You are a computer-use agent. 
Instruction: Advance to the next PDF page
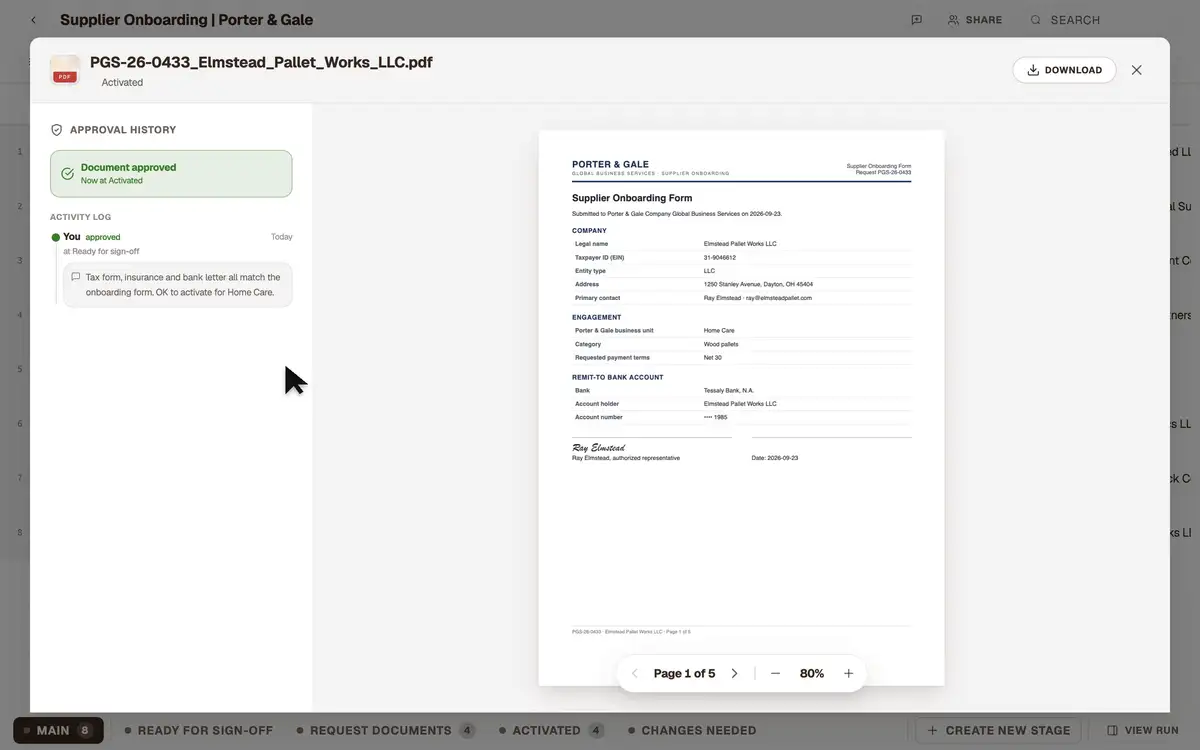point(734,674)
